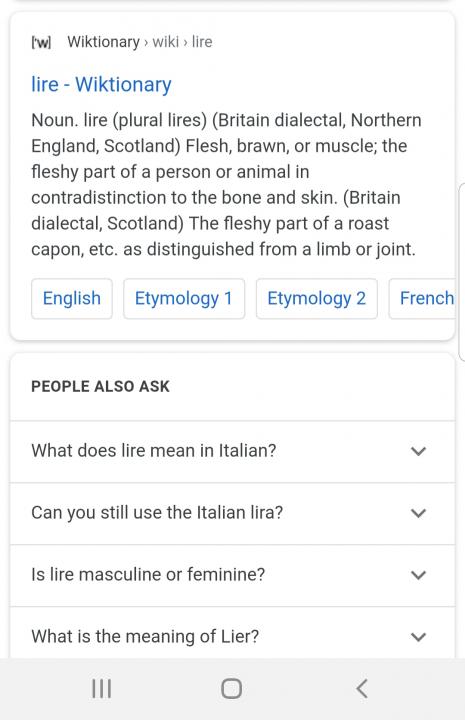
Task: Tap the 'Can you still use the Italian lira?' text
Action: tap(157, 512)
